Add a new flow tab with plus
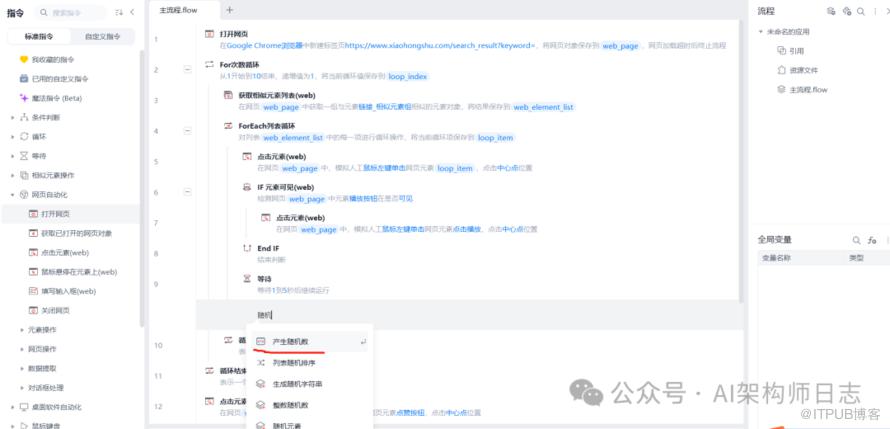The height and width of the screenshot is (429, 890). tap(229, 10)
